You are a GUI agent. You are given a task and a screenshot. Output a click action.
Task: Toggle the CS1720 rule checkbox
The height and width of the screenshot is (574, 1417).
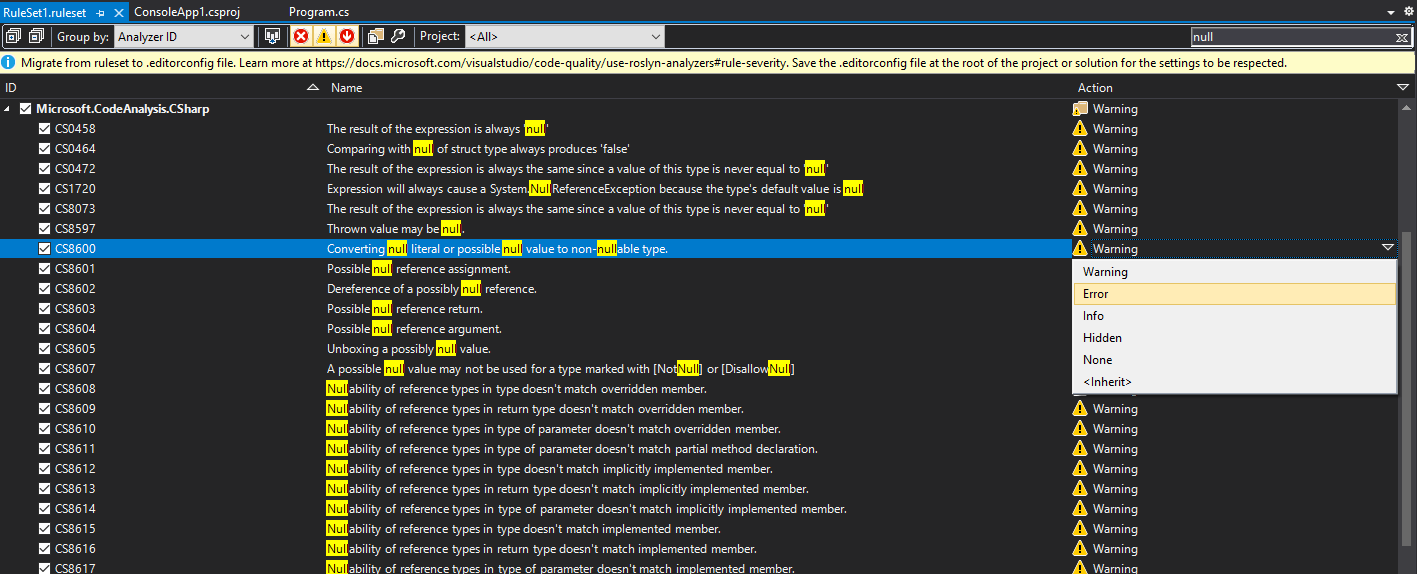44,189
